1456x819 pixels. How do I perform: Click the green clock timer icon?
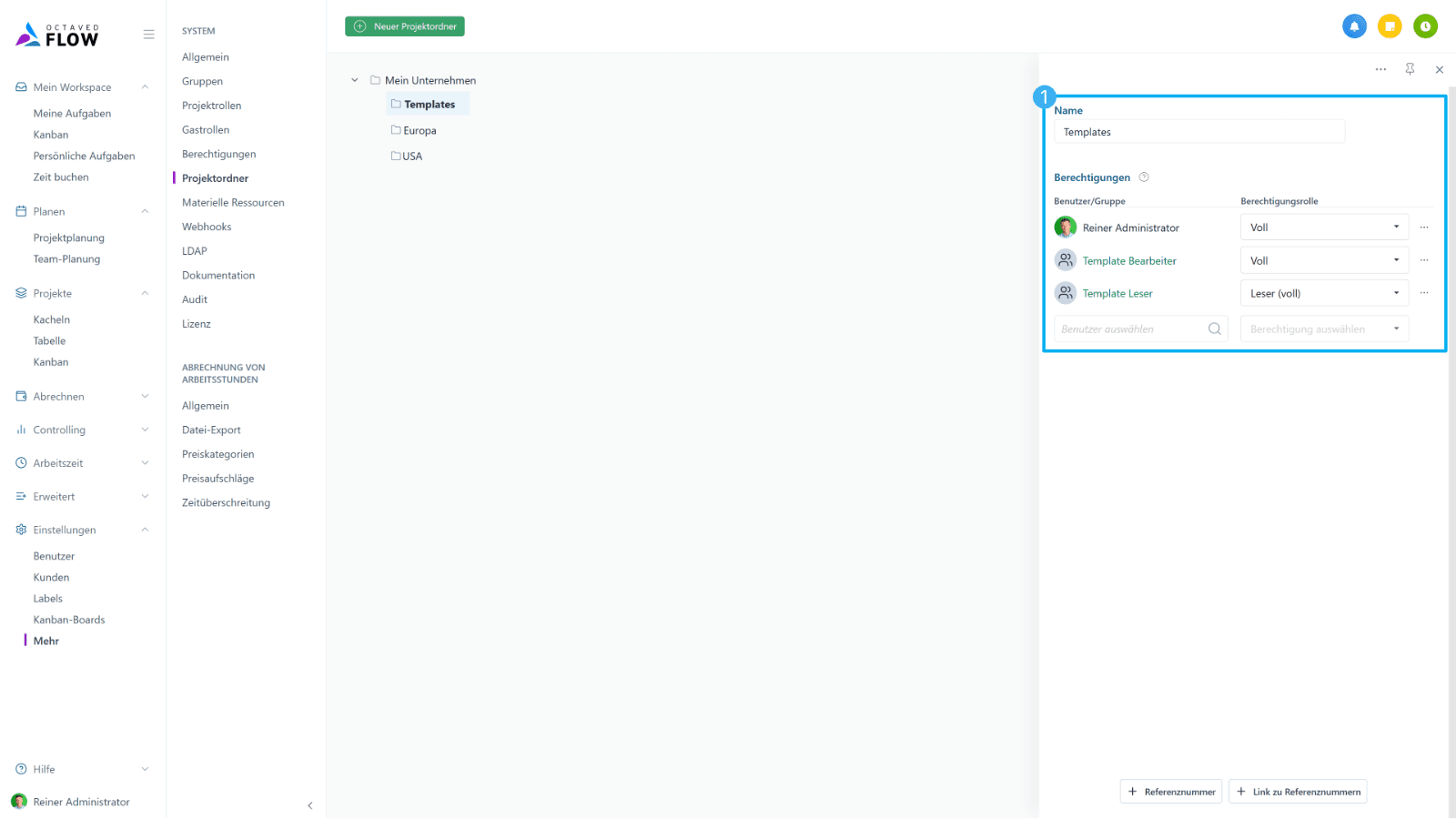[x=1425, y=26]
